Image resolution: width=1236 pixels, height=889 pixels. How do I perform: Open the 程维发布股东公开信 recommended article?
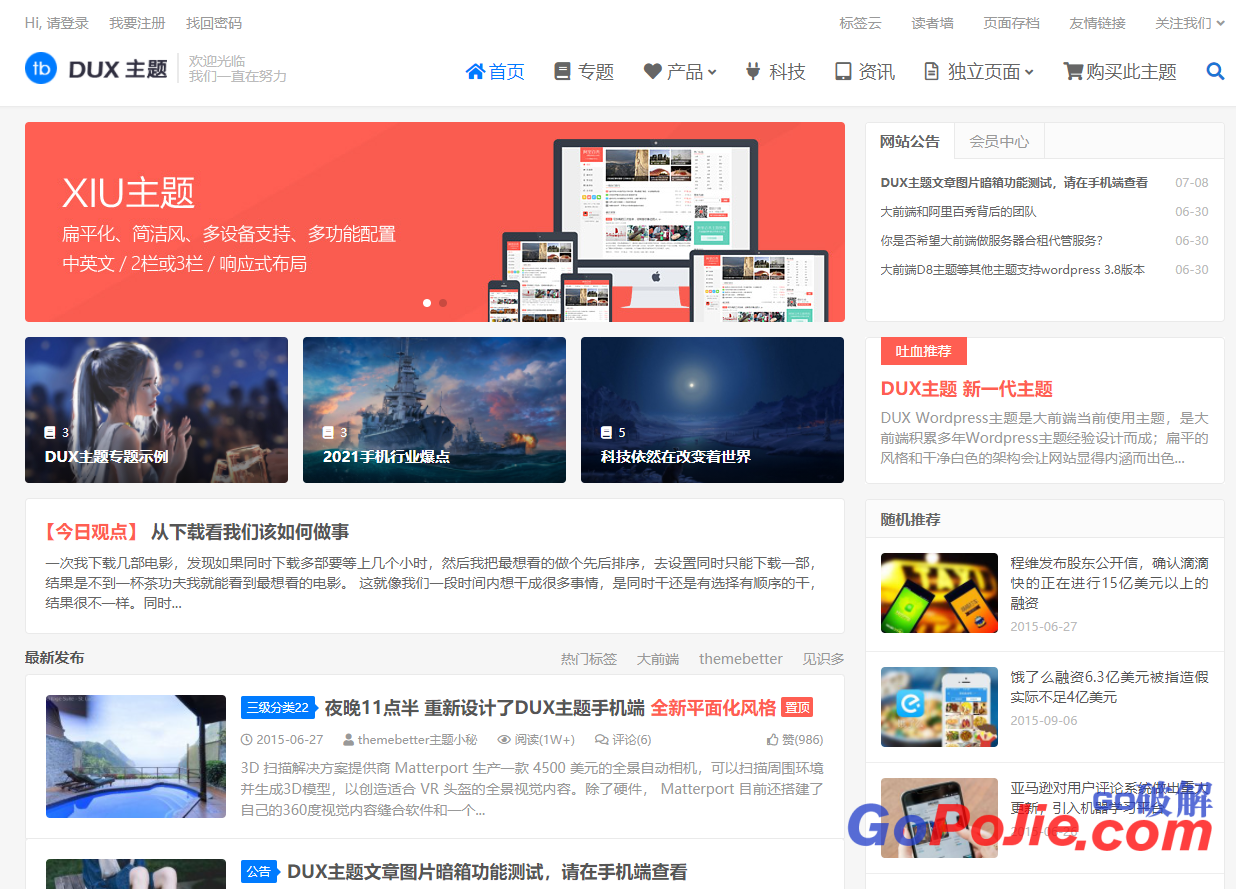tap(1109, 583)
